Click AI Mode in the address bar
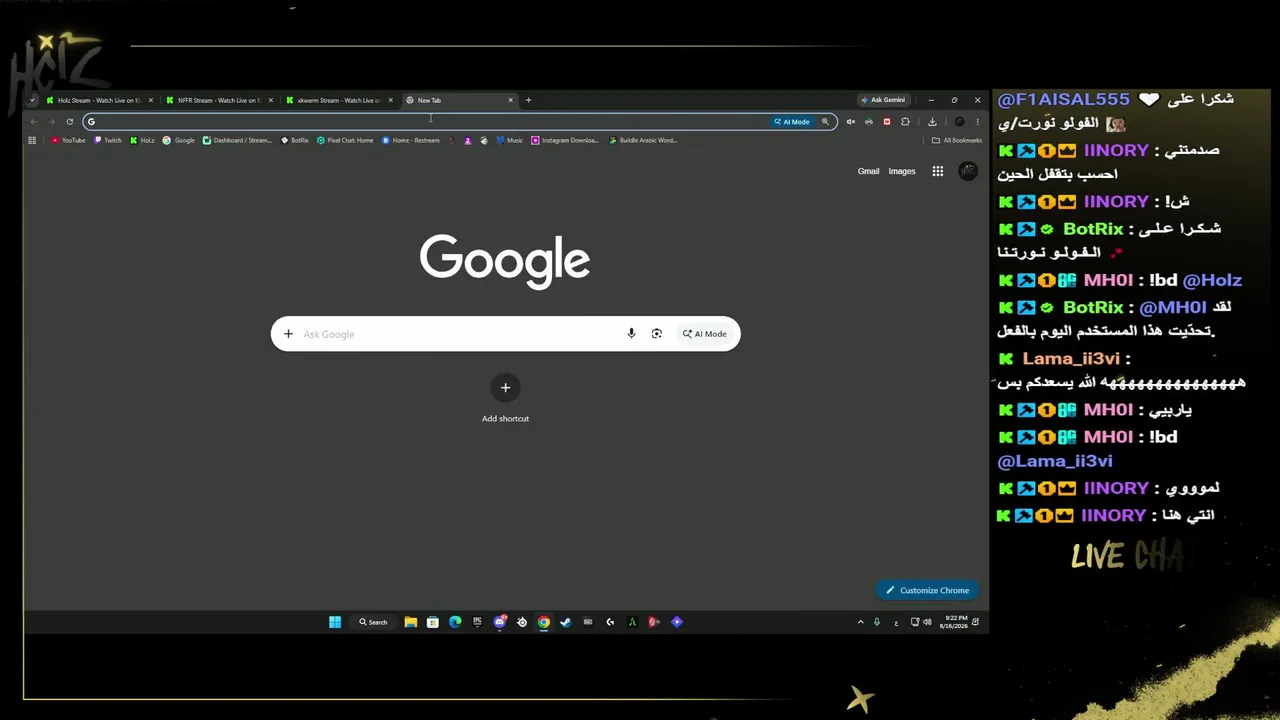This screenshot has height=720, width=1280. pyautogui.click(x=792, y=122)
